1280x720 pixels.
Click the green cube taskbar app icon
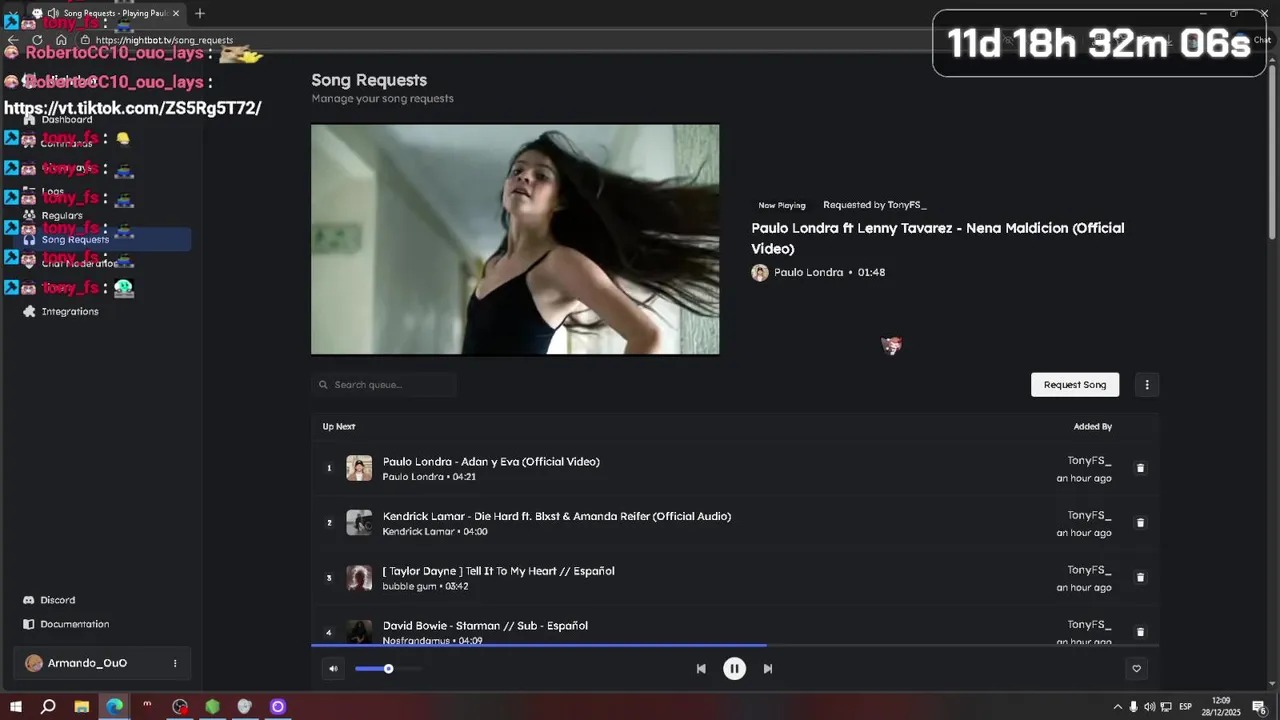coord(212,707)
